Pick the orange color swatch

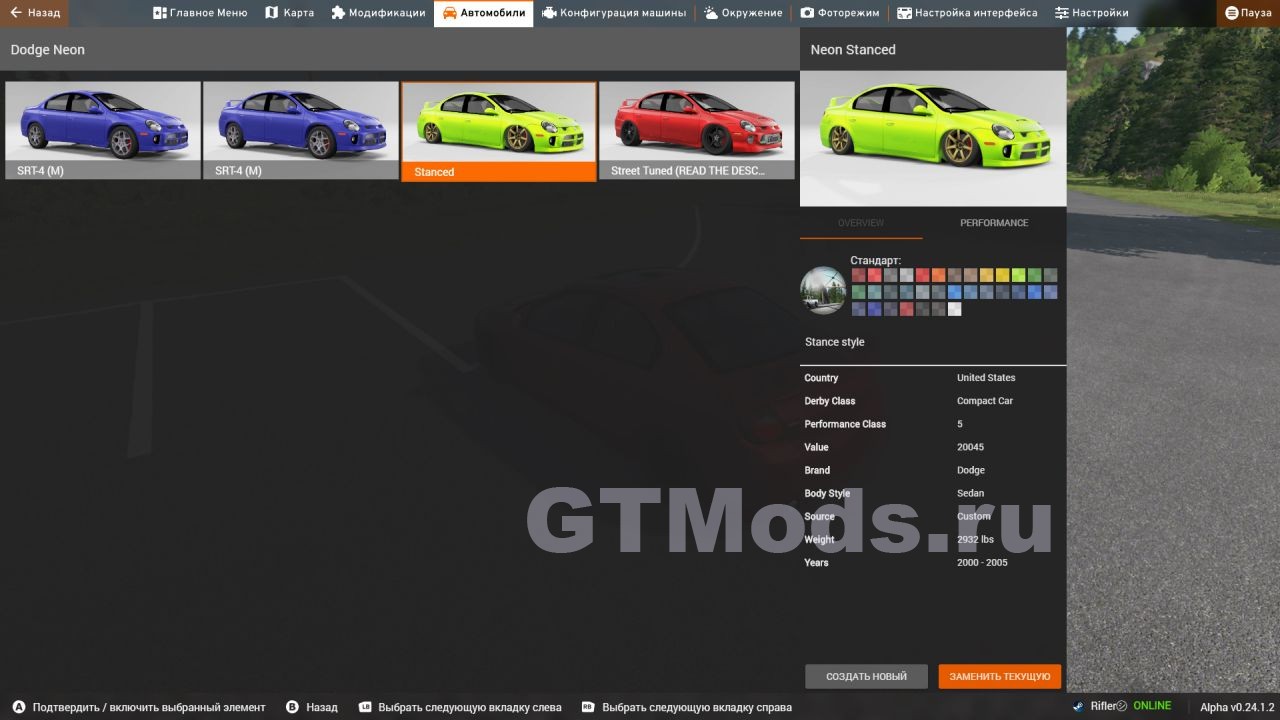pos(938,275)
